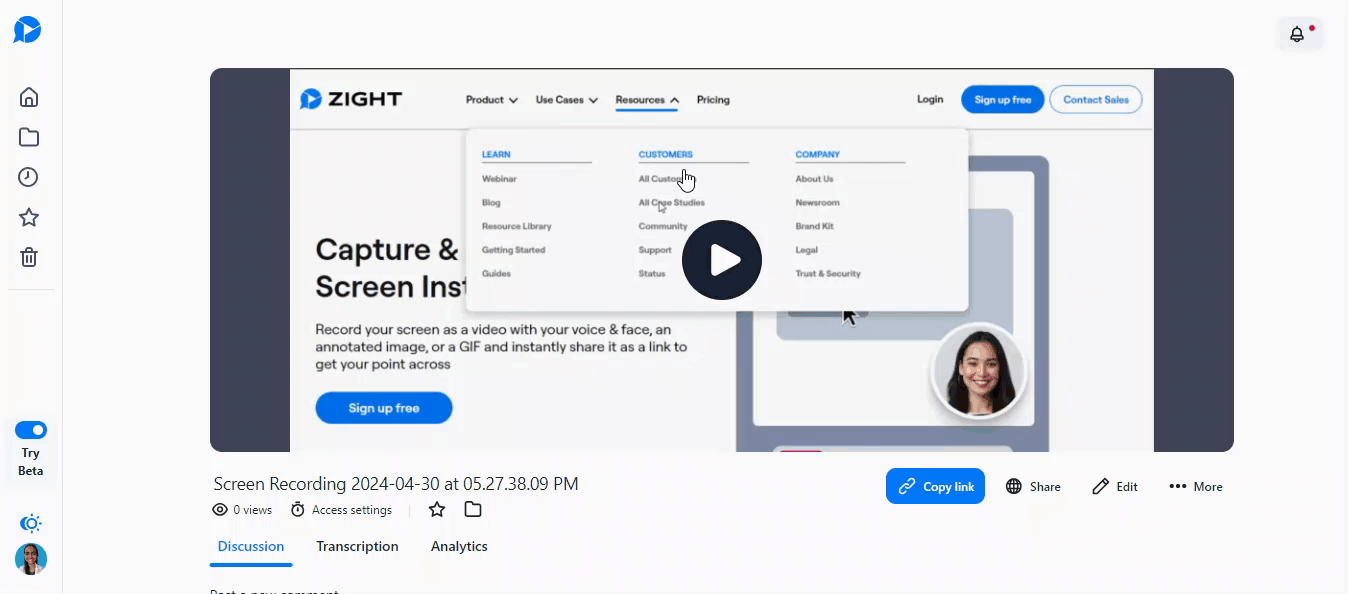1348x594 pixels.
Task: Collapse the Resources menu in the video
Action: coord(646,100)
